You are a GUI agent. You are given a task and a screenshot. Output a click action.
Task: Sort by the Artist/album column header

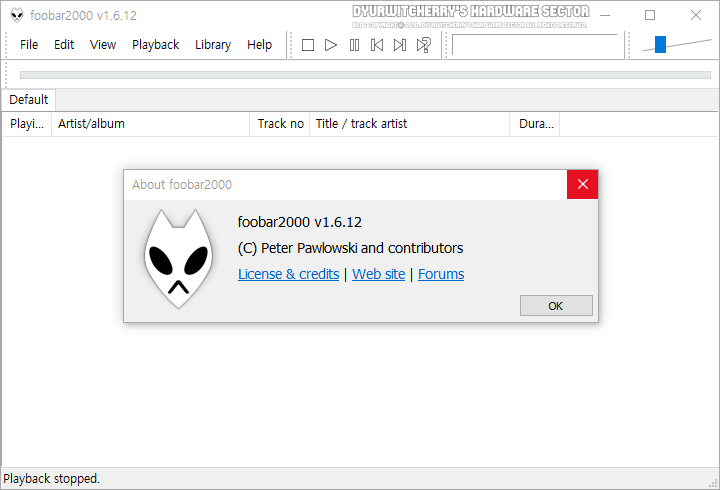point(151,124)
